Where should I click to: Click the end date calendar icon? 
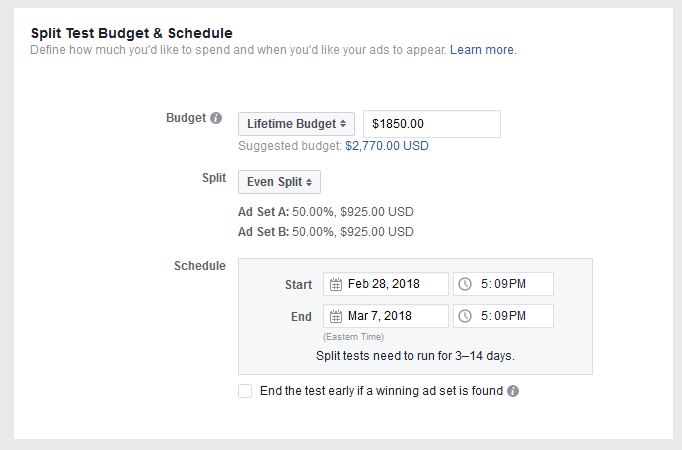(x=335, y=316)
